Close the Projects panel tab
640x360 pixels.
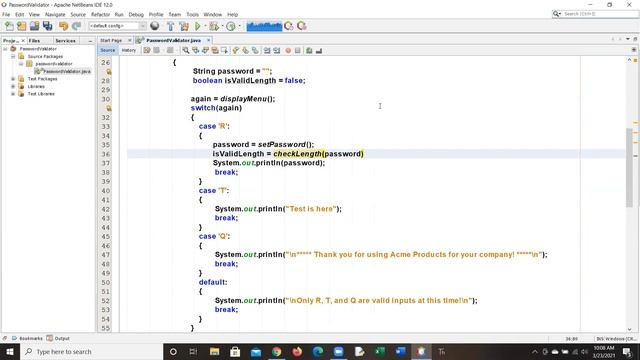23,41
